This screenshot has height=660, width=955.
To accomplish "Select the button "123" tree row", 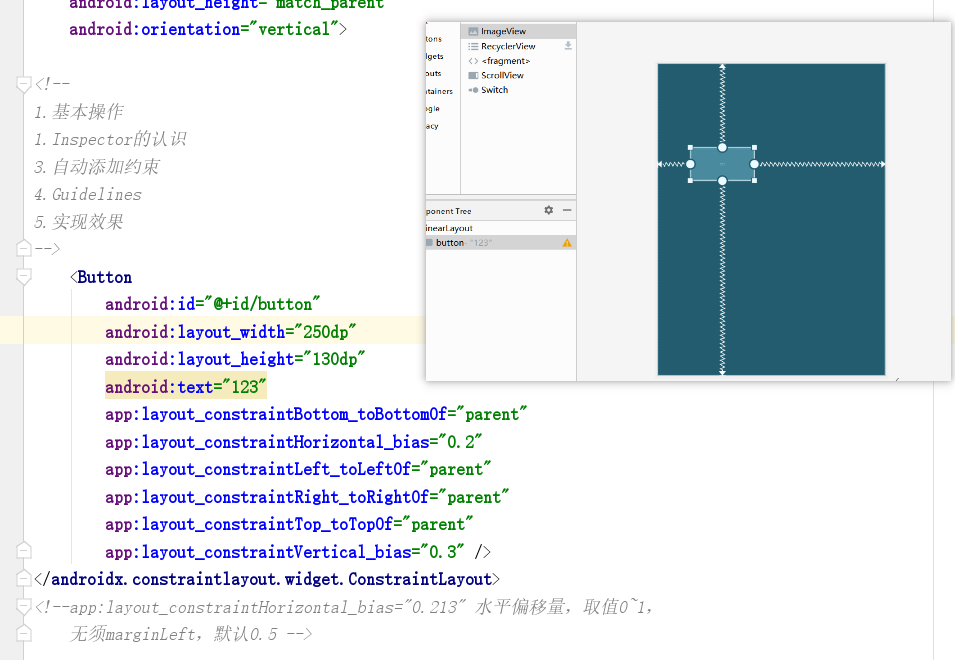I will [501, 243].
